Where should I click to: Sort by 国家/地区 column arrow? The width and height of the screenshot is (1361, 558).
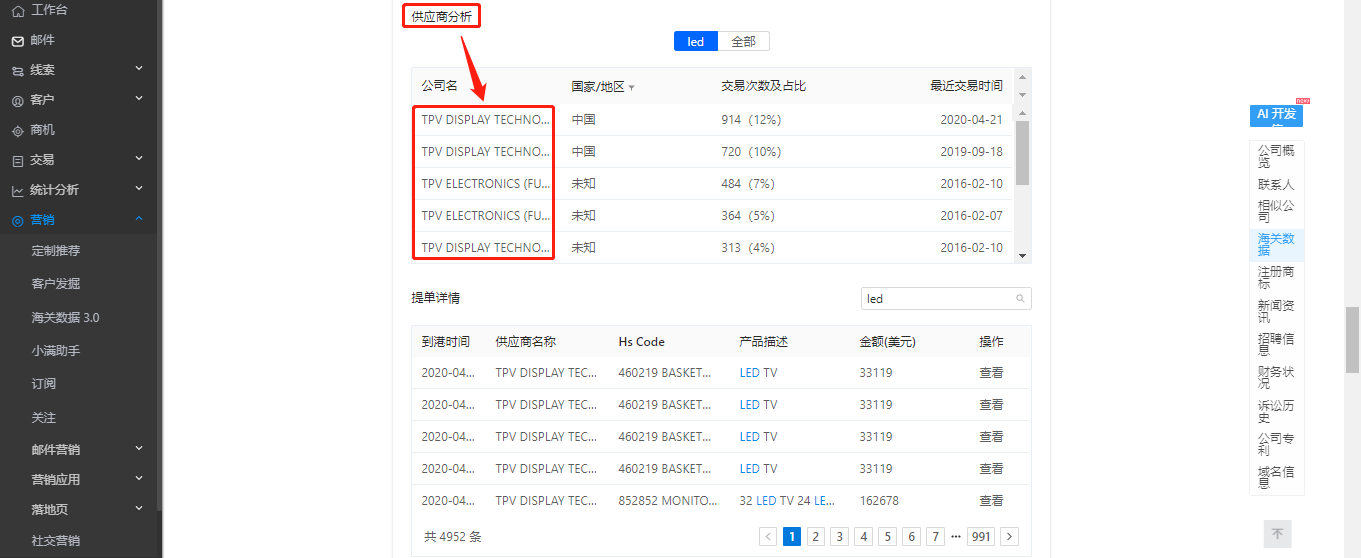click(631, 88)
